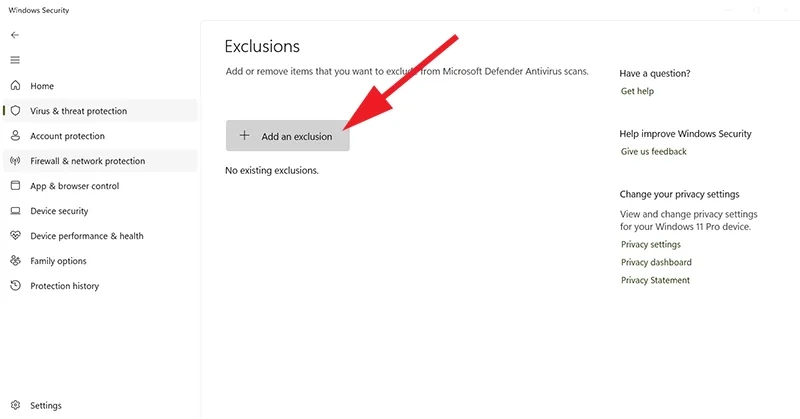The height and width of the screenshot is (419, 800).
Task: Go to Protection history in the sidebar
Action: click(x=64, y=286)
